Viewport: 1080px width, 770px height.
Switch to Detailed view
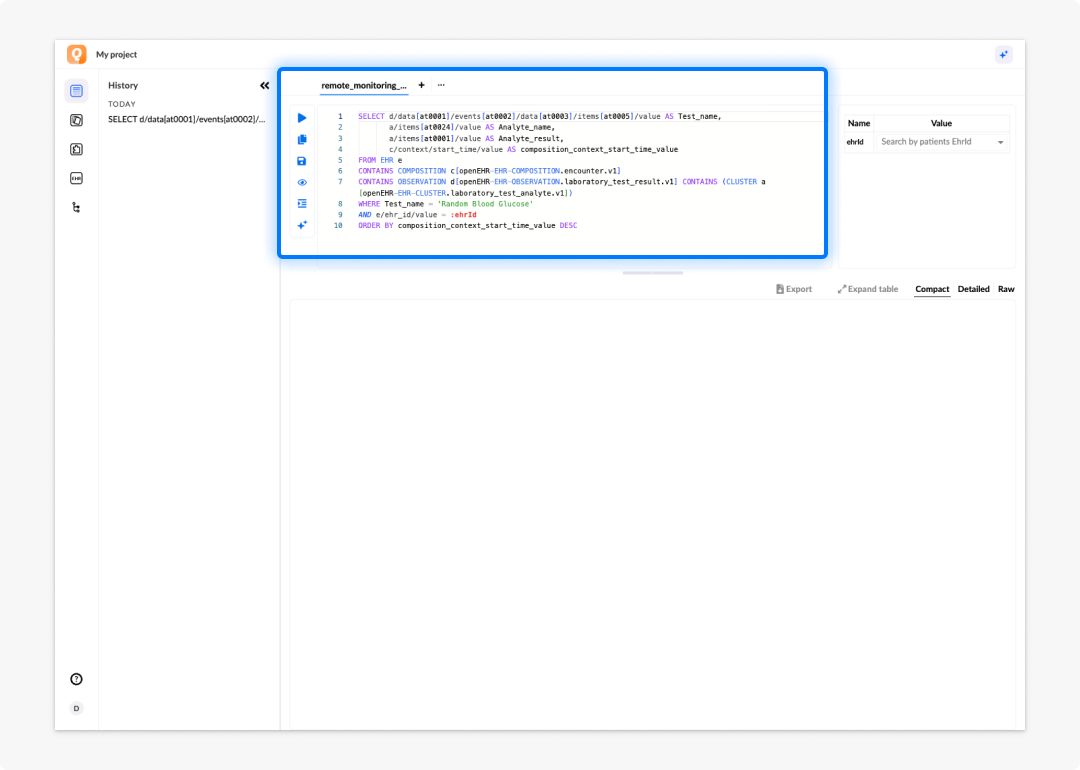(973, 289)
